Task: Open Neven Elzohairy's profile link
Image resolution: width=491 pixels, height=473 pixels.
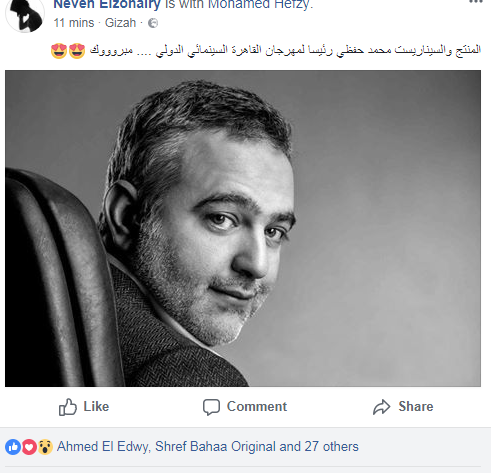Action: [107, 4]
